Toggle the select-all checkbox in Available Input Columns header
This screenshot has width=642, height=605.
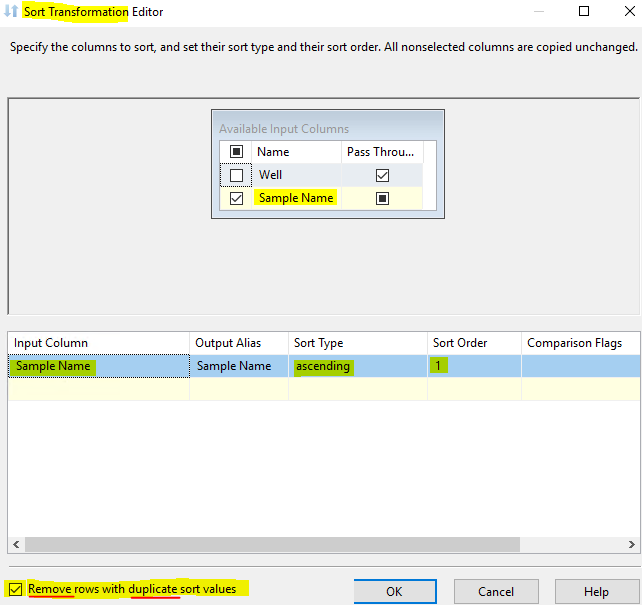(236, 152)
